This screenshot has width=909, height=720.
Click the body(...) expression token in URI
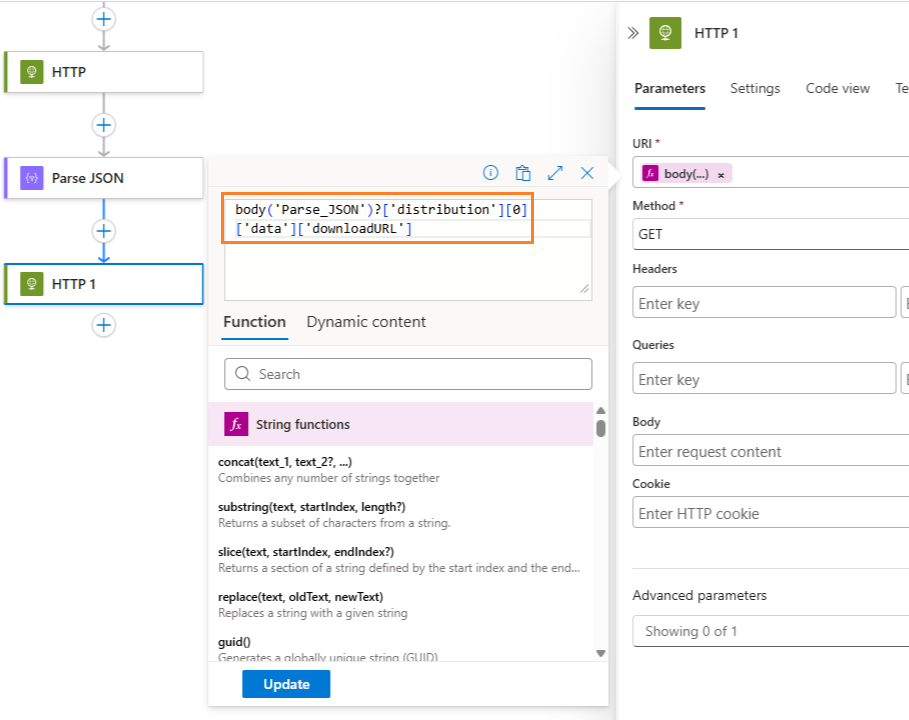686,173
